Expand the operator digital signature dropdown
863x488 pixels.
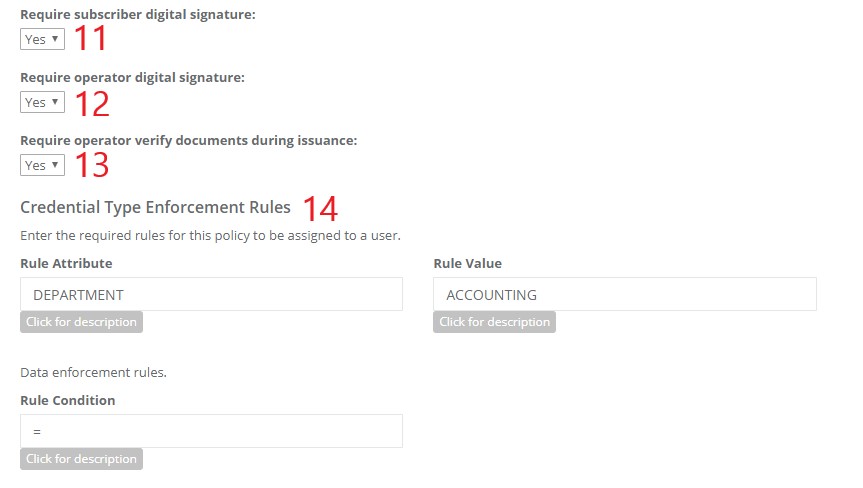click(42, 102)
